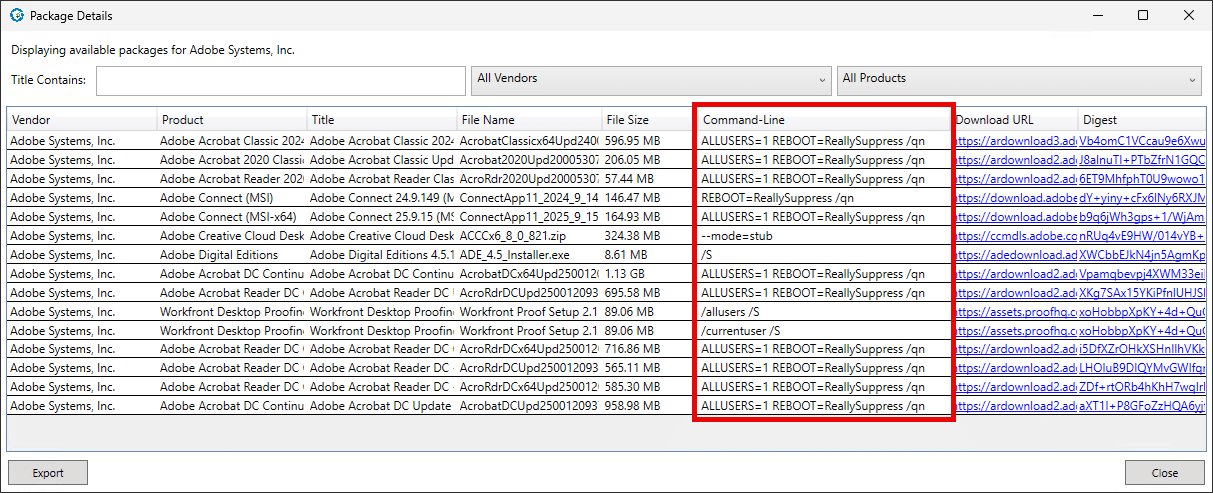The image size is (1213, 493).
Task: Click the File Size column header
Action: click(646, 120)
